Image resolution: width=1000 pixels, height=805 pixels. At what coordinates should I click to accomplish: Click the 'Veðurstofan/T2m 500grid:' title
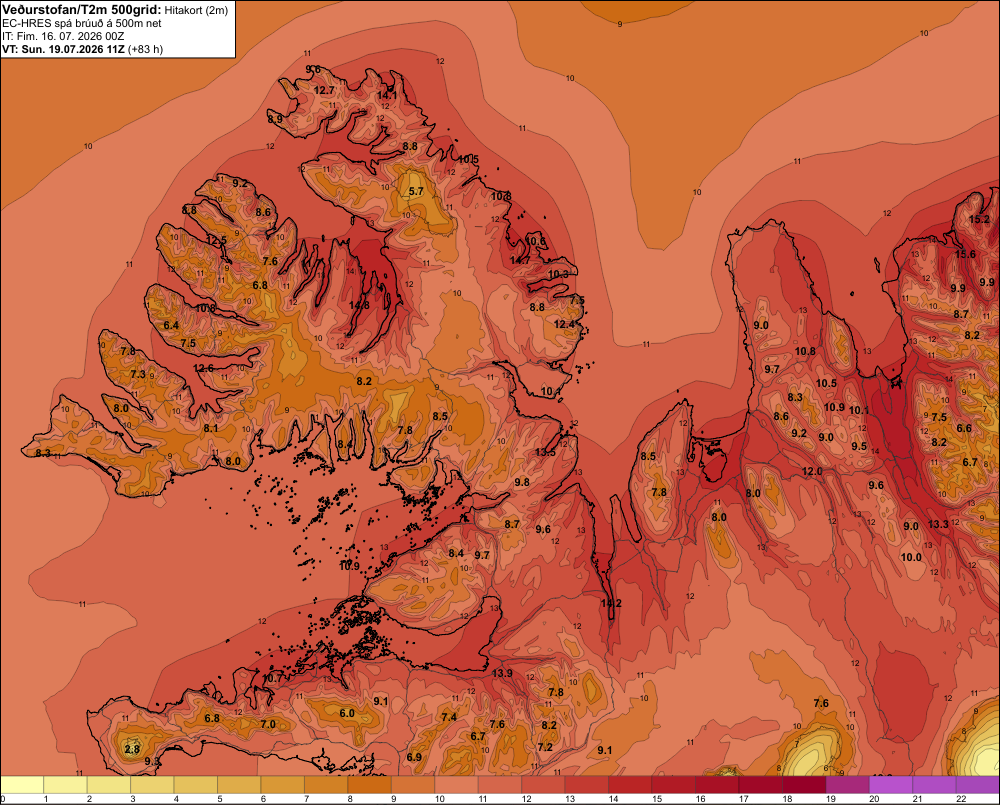82,10
